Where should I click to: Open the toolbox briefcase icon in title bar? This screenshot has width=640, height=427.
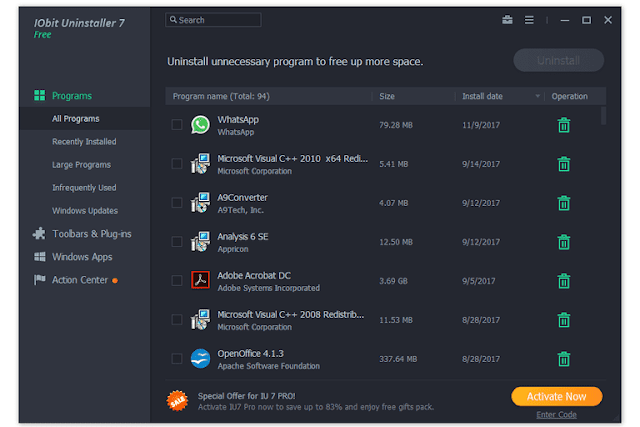coord(507,20)
